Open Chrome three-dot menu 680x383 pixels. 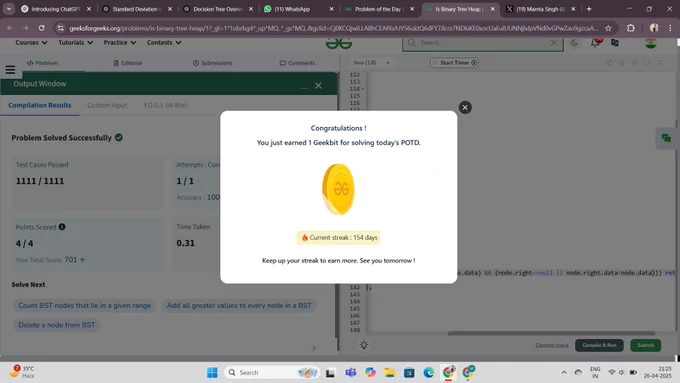click(x=670, y=28)
